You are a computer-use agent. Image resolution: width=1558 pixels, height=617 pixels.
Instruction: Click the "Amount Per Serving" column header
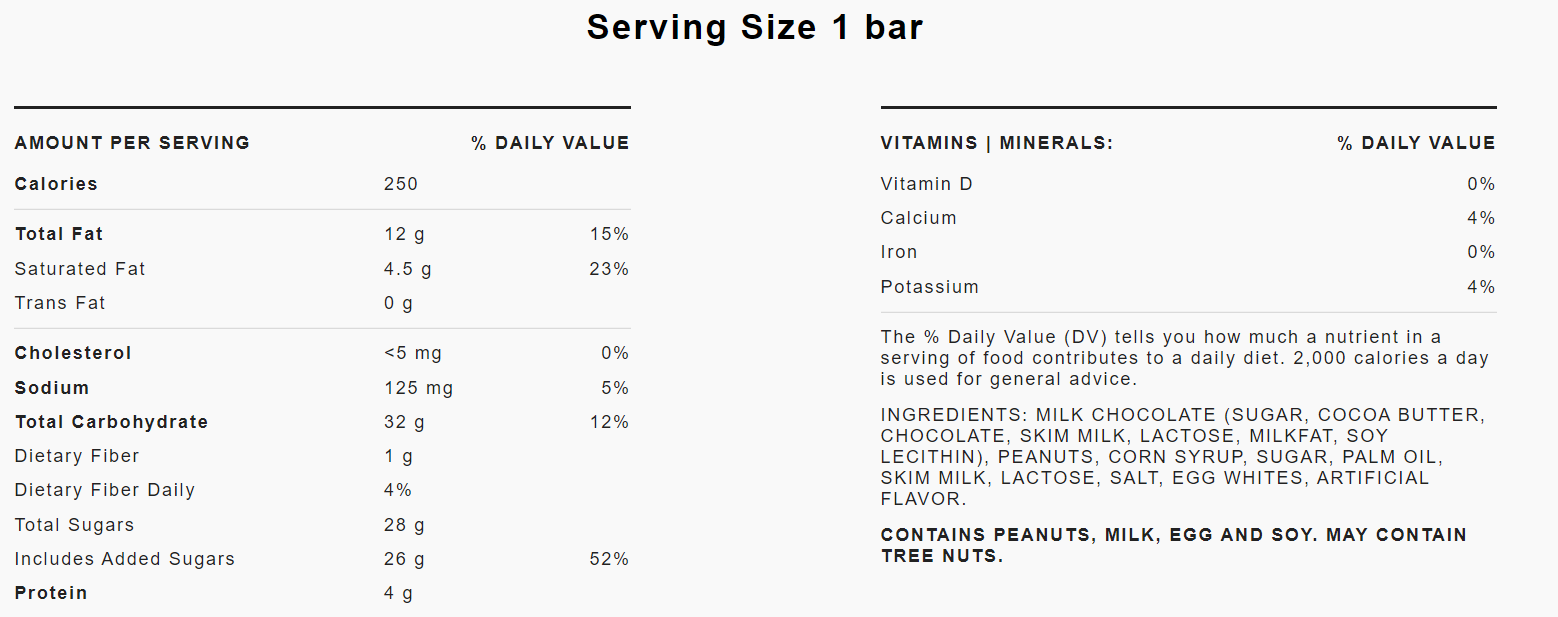pos(132,143)
